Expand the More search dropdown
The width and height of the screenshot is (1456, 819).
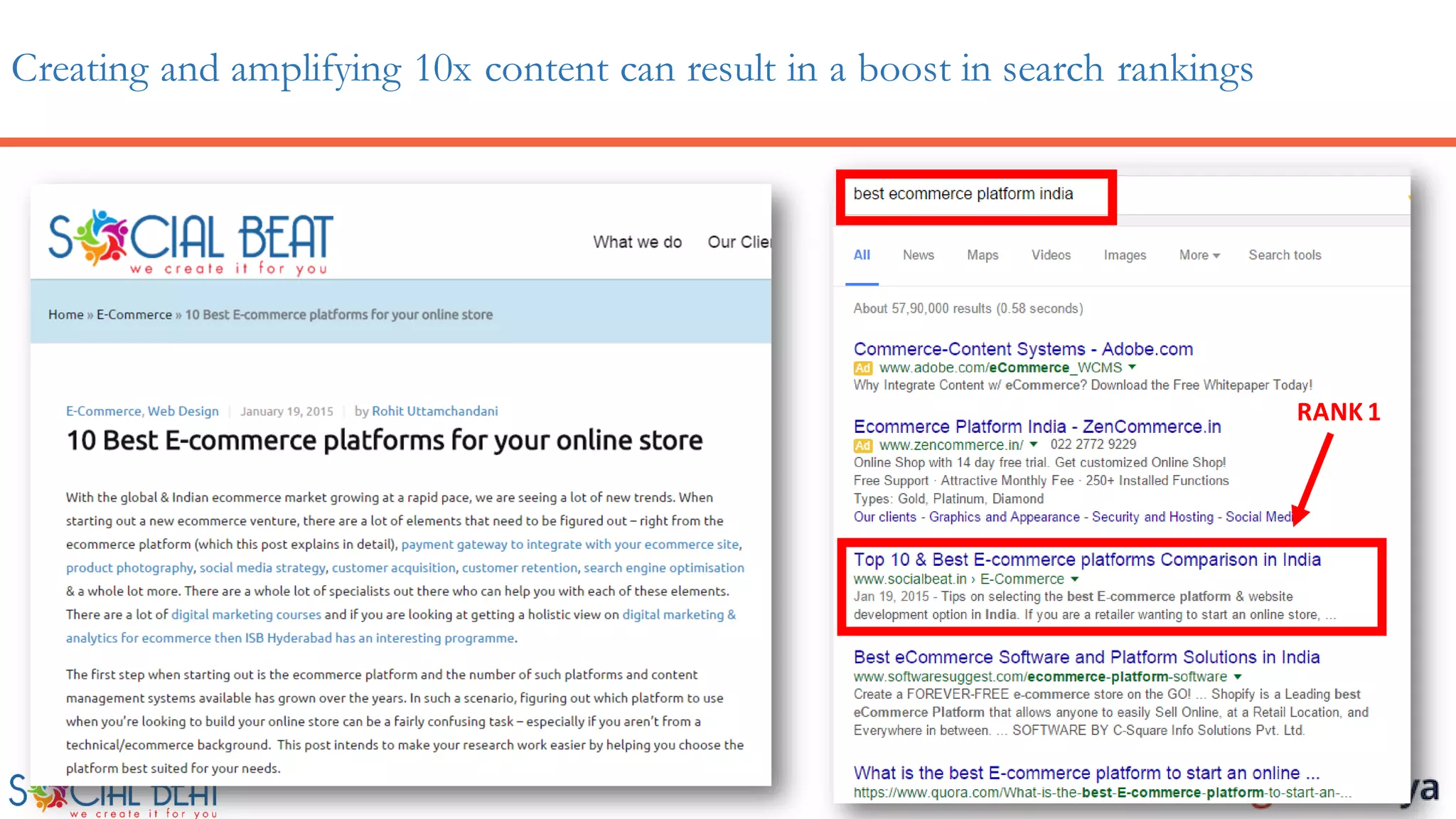[1199, 255]
